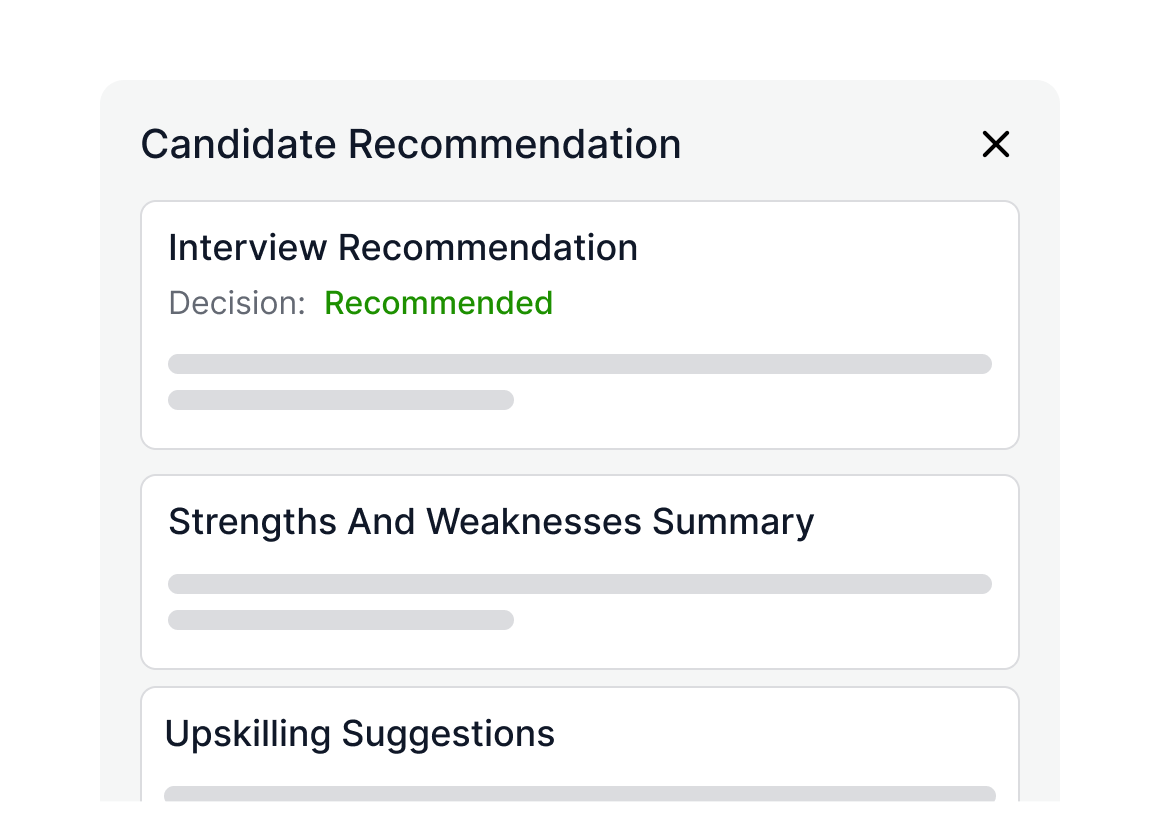
Task: Select the Strengths And Weaknesses Summary heading
Action: [491, 522]
